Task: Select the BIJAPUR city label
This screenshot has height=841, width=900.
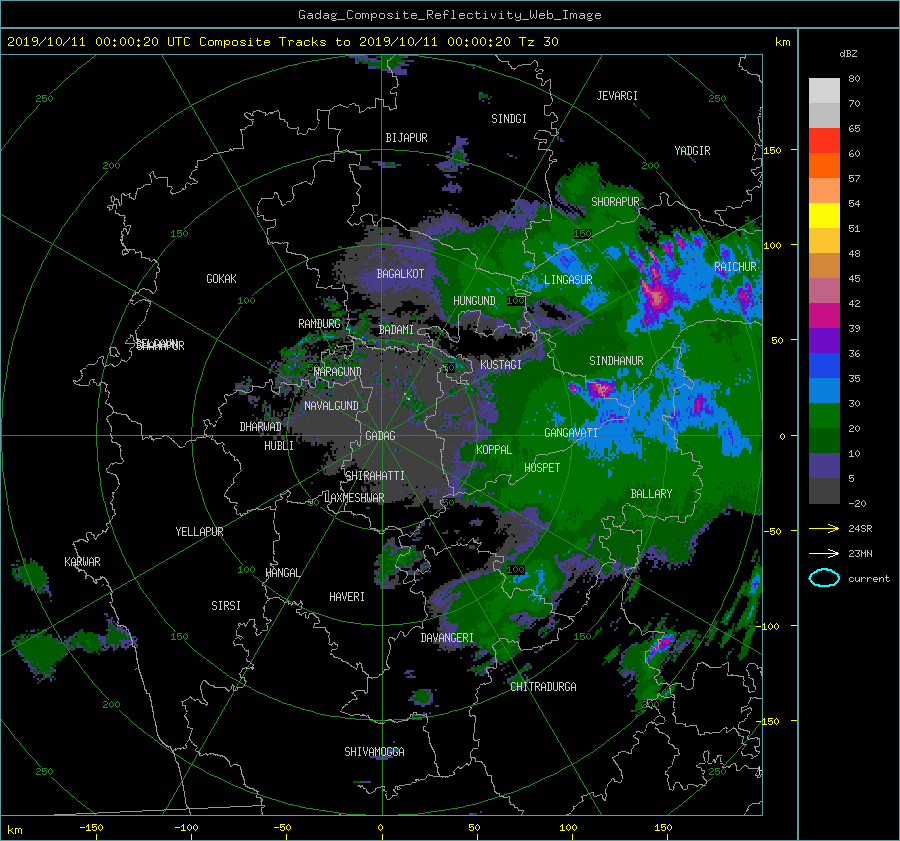Action: (x=406, y=138)
